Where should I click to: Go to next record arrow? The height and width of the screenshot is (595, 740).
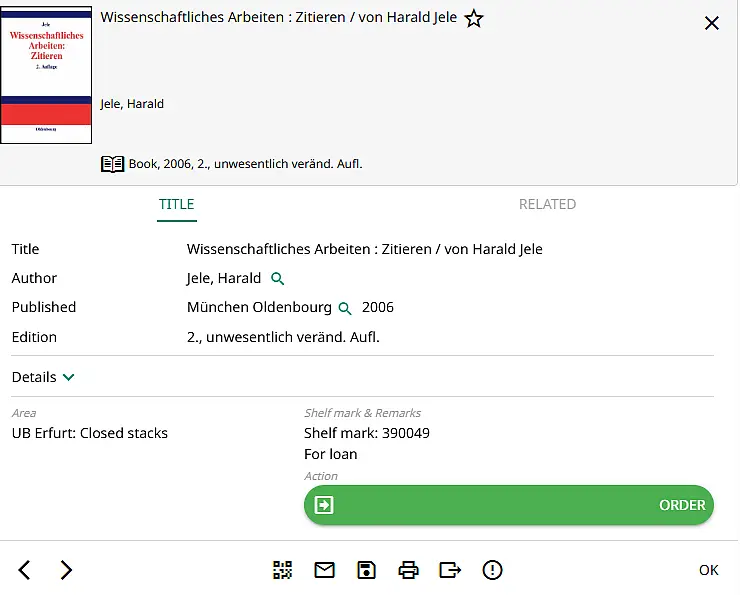66,570
